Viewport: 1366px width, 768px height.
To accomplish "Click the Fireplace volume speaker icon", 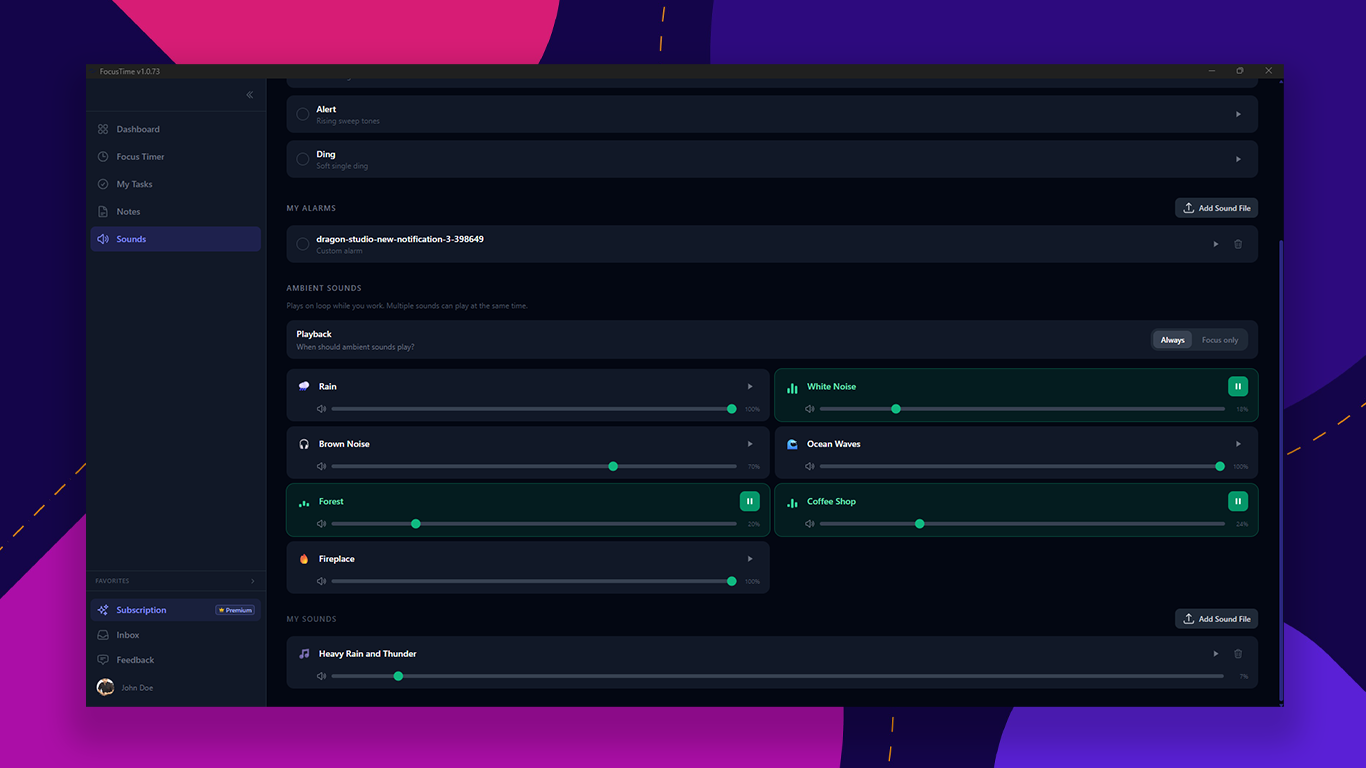I will (x=322, y=582).
